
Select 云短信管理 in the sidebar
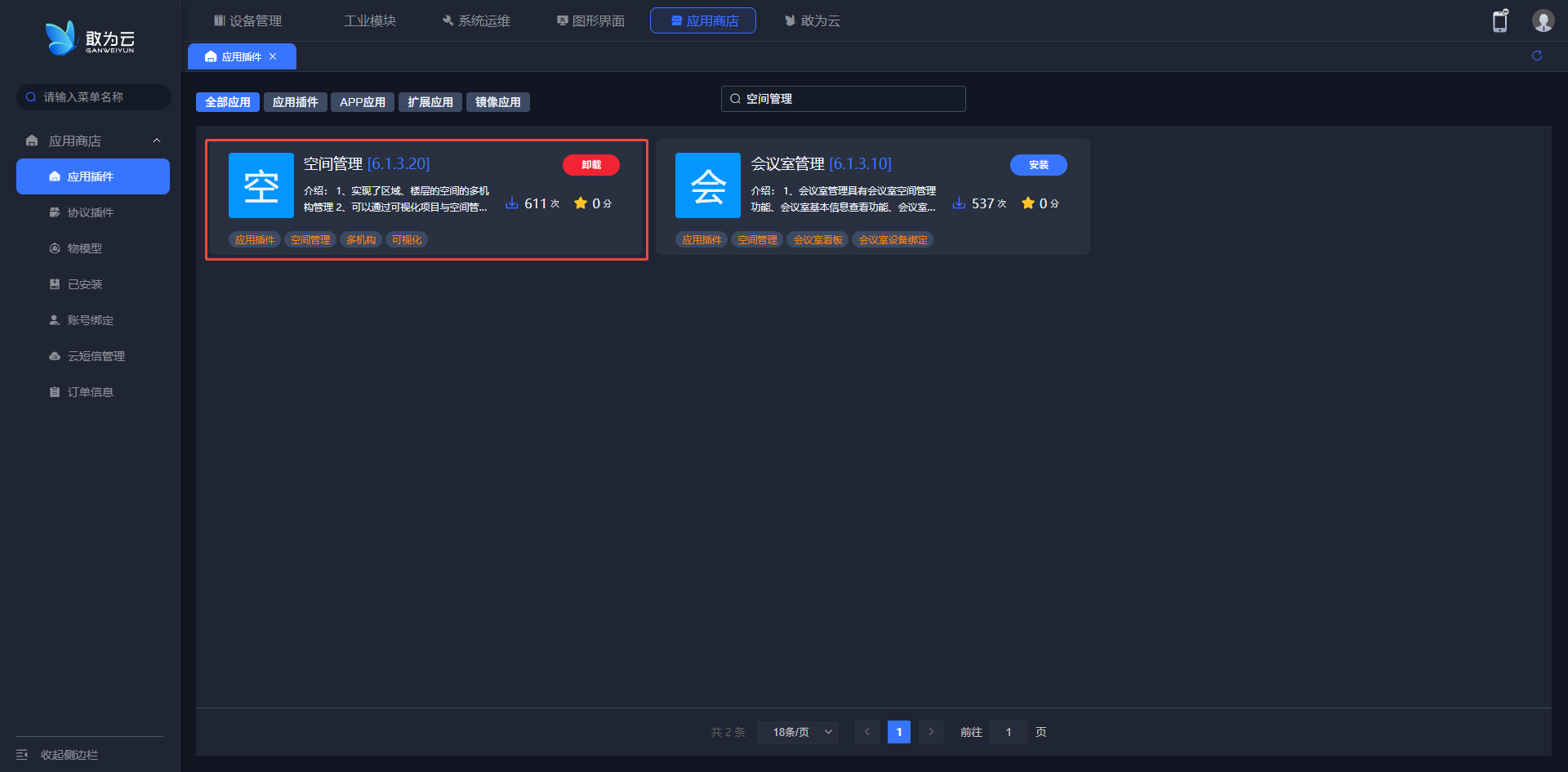click(93, 356)
